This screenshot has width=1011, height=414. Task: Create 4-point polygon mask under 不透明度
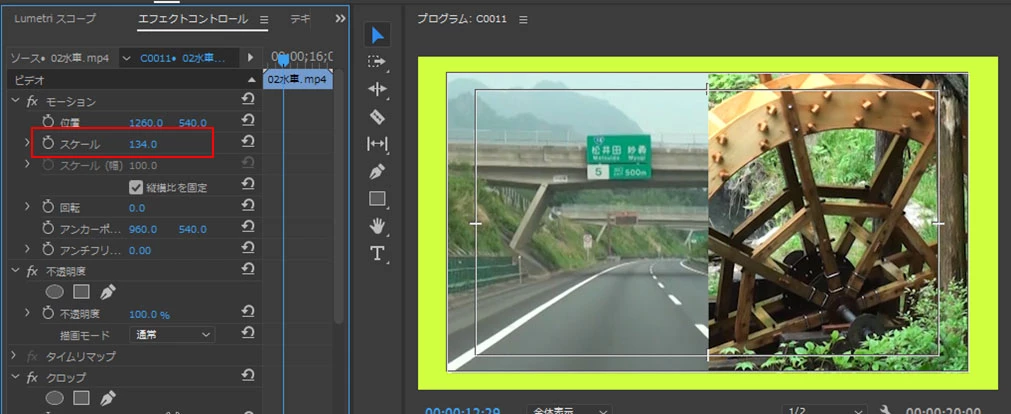81,292
